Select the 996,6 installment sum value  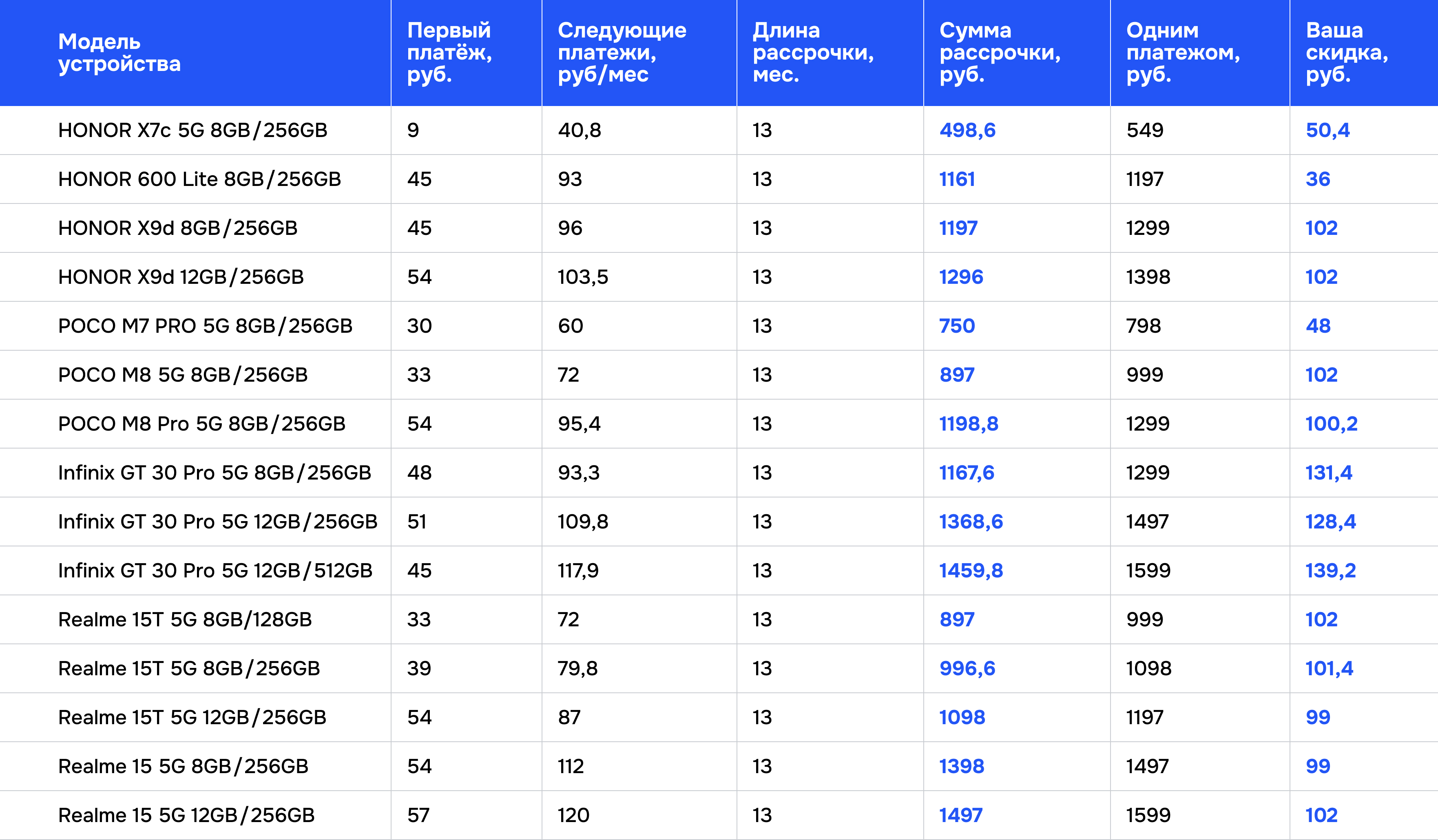click(967, 668)
